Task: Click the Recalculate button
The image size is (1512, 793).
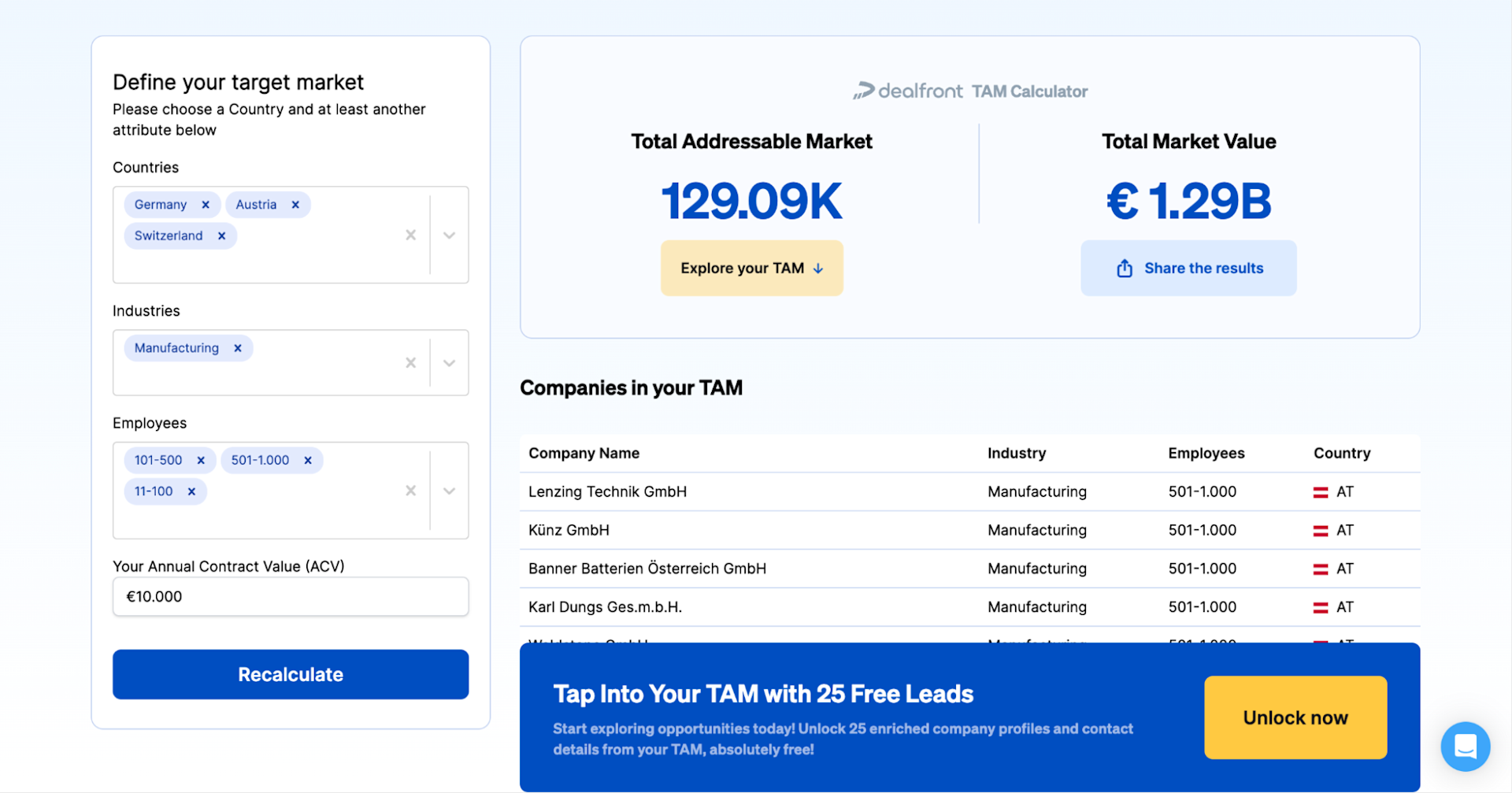Action: [290, 673]
